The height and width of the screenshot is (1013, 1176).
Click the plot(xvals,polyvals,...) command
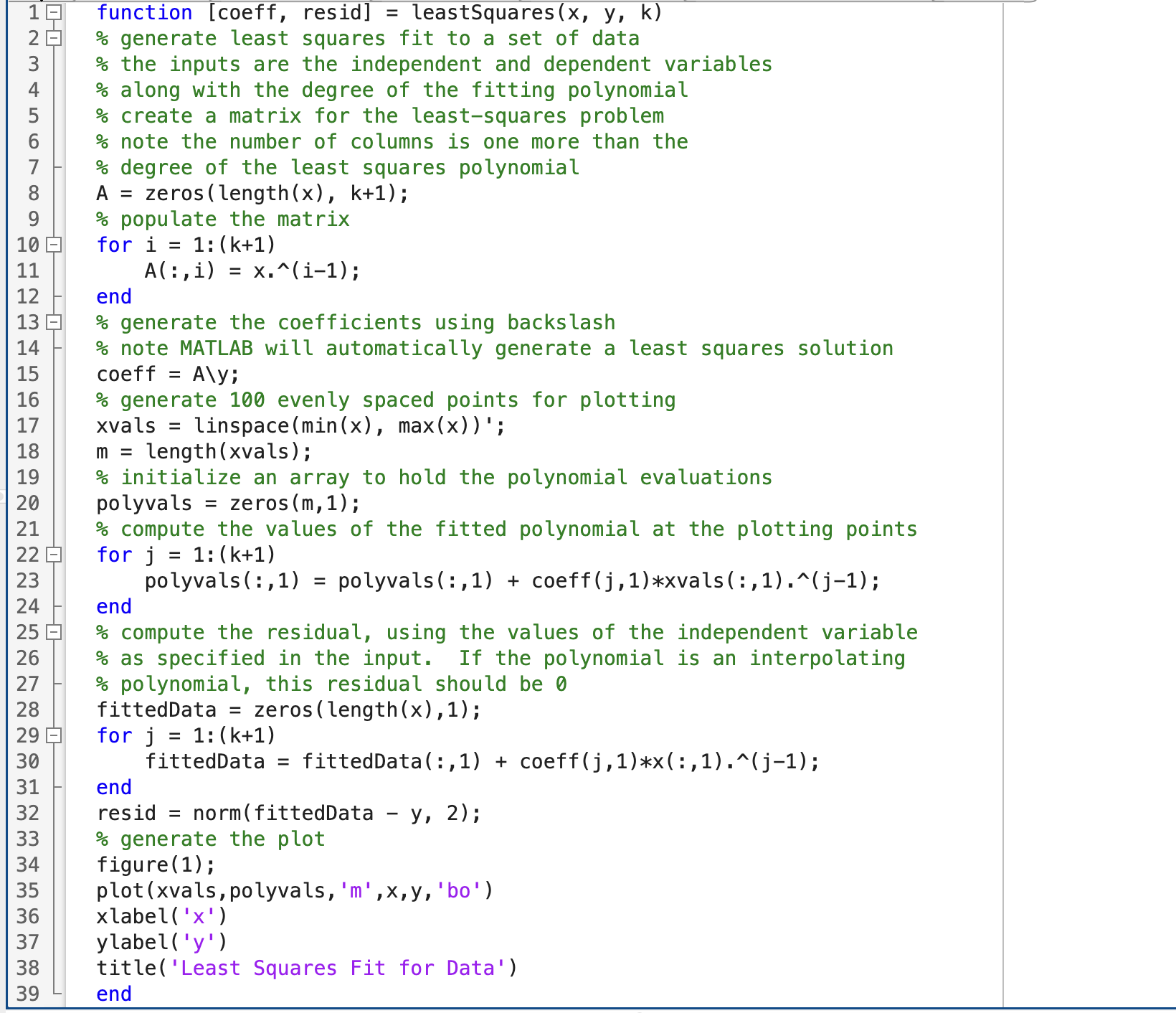tap(295, 891)
